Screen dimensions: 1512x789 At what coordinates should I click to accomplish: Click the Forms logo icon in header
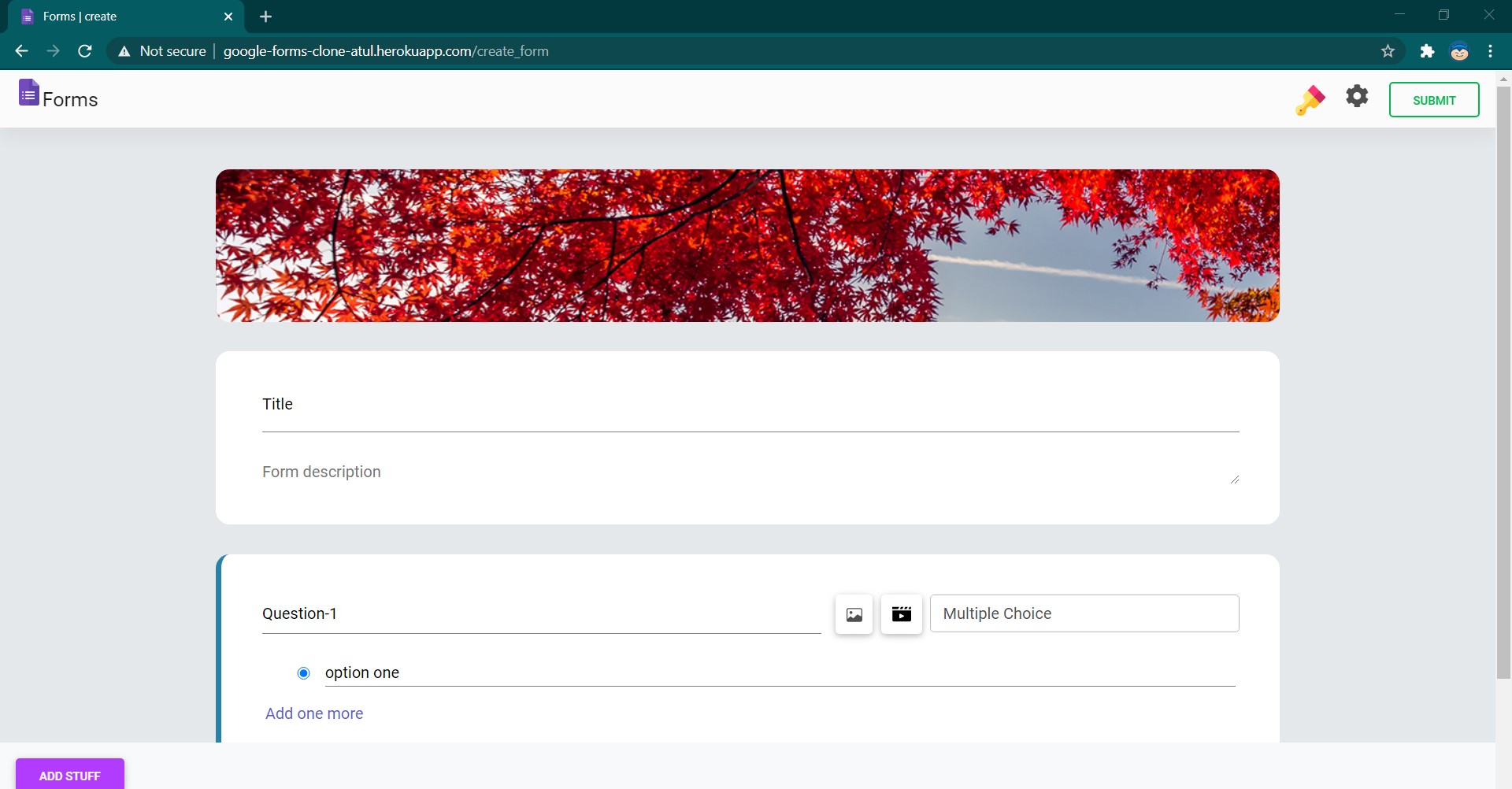click(29, 93)
